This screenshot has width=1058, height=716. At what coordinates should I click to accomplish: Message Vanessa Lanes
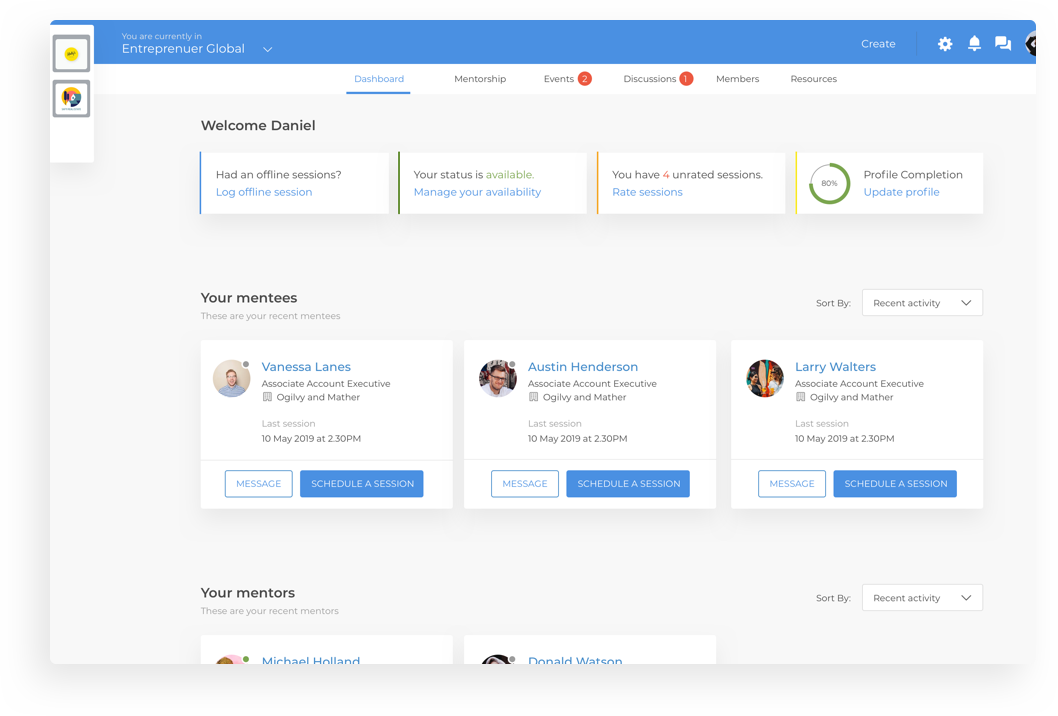(x=258, y=484)
